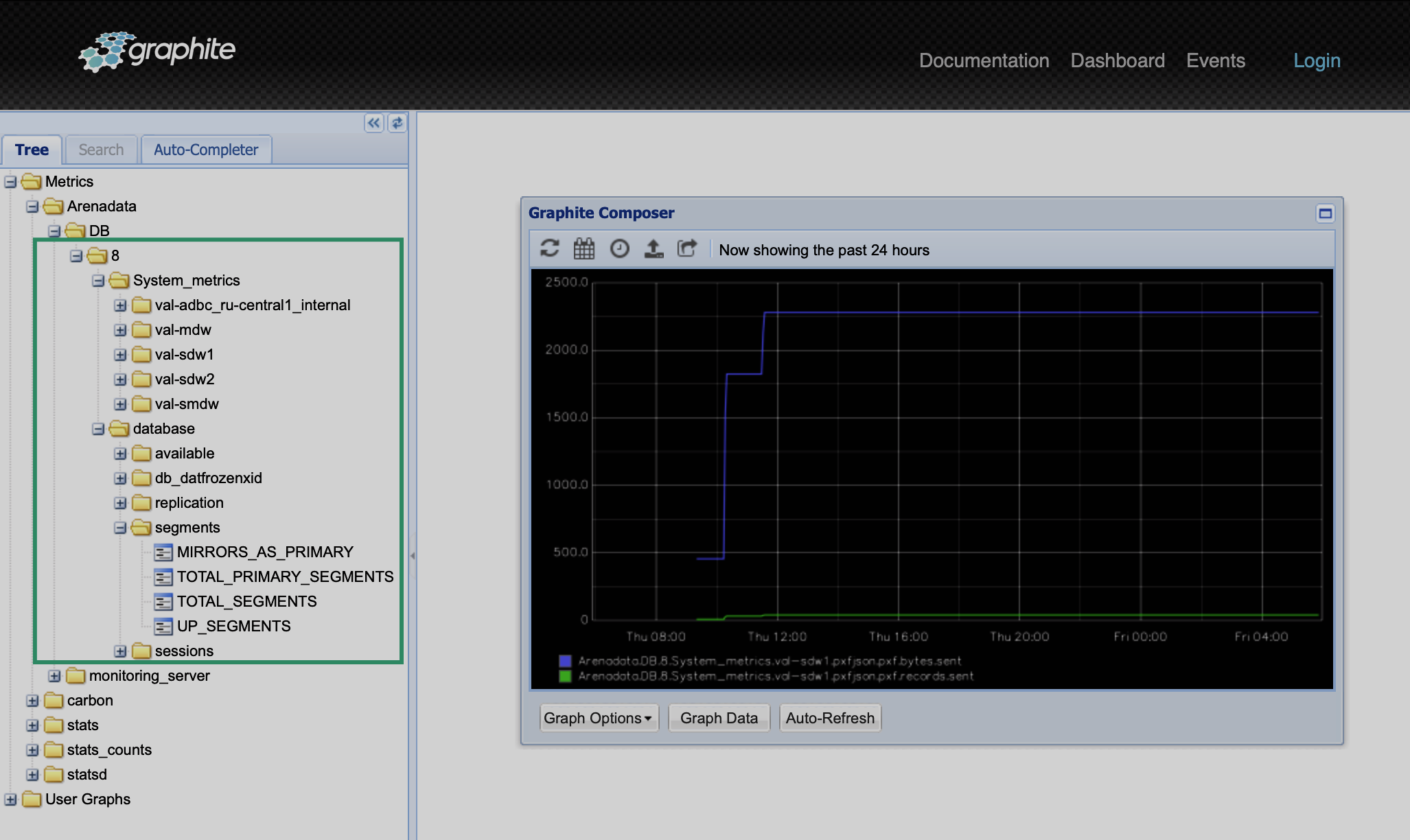
Task: Open the calendar date range picker
Action: pyautogui.click(x=584, y=248)
